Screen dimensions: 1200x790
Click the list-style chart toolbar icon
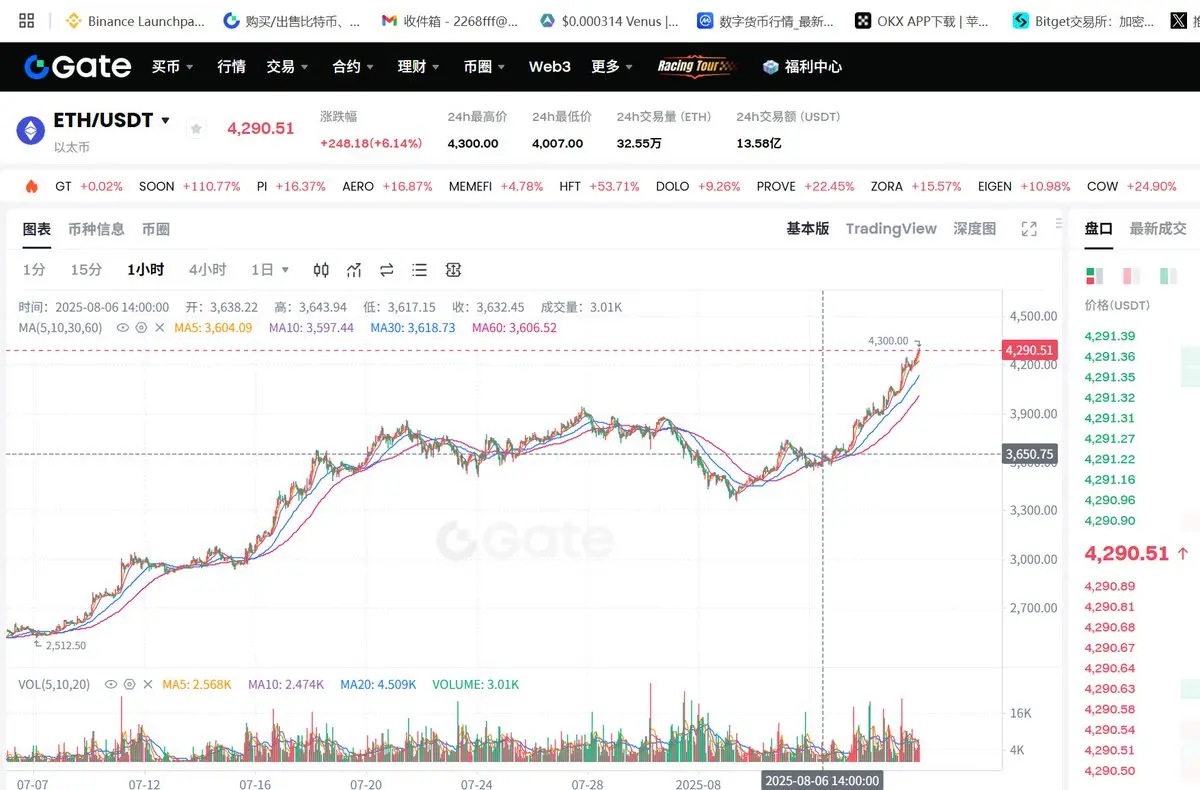[420, 270]
